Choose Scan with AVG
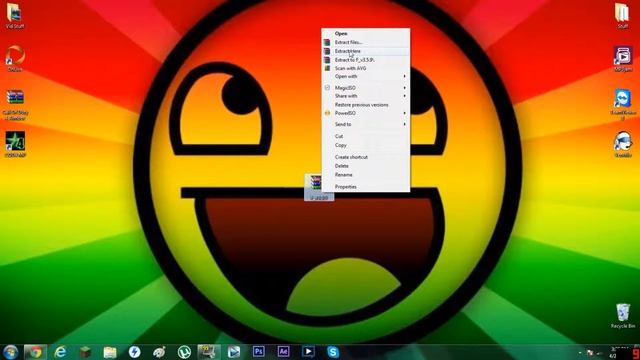Image resolution: width=640 pixels, height=360 pixels. (x=365, y=68)
